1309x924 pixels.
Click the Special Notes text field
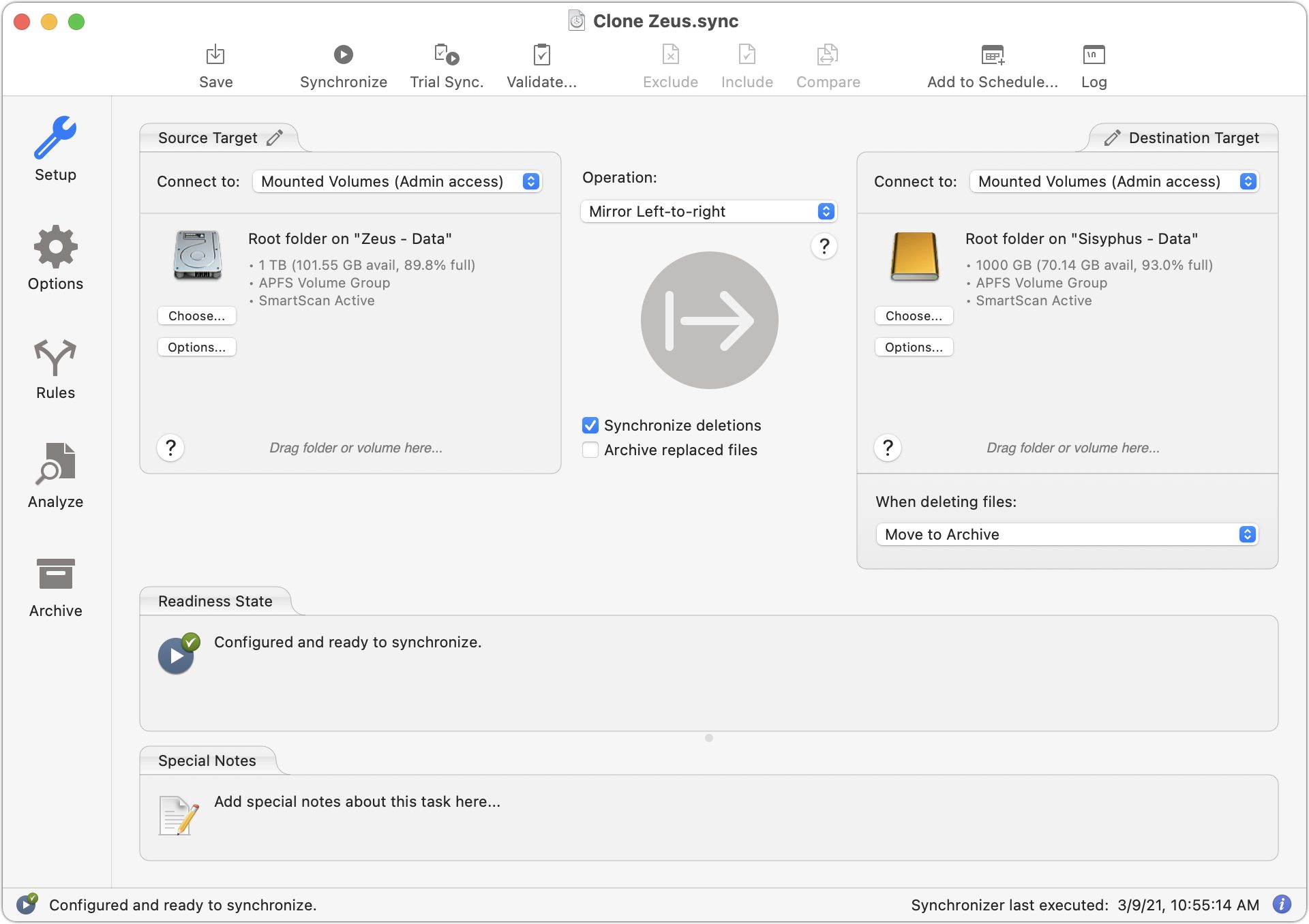pyautogui.click(x=357, y=801)
